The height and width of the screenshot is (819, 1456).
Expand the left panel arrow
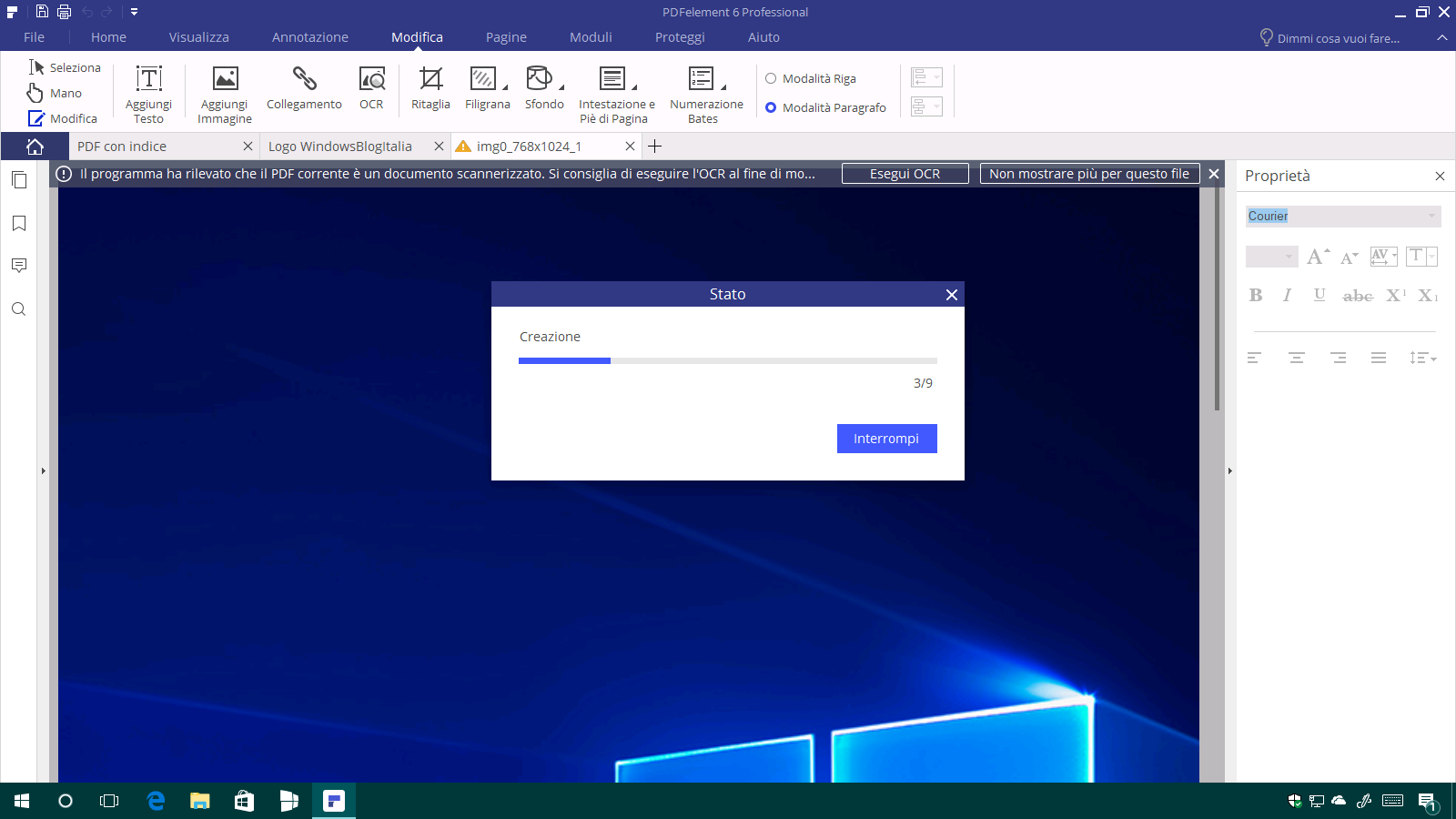(x=43, y=471)
